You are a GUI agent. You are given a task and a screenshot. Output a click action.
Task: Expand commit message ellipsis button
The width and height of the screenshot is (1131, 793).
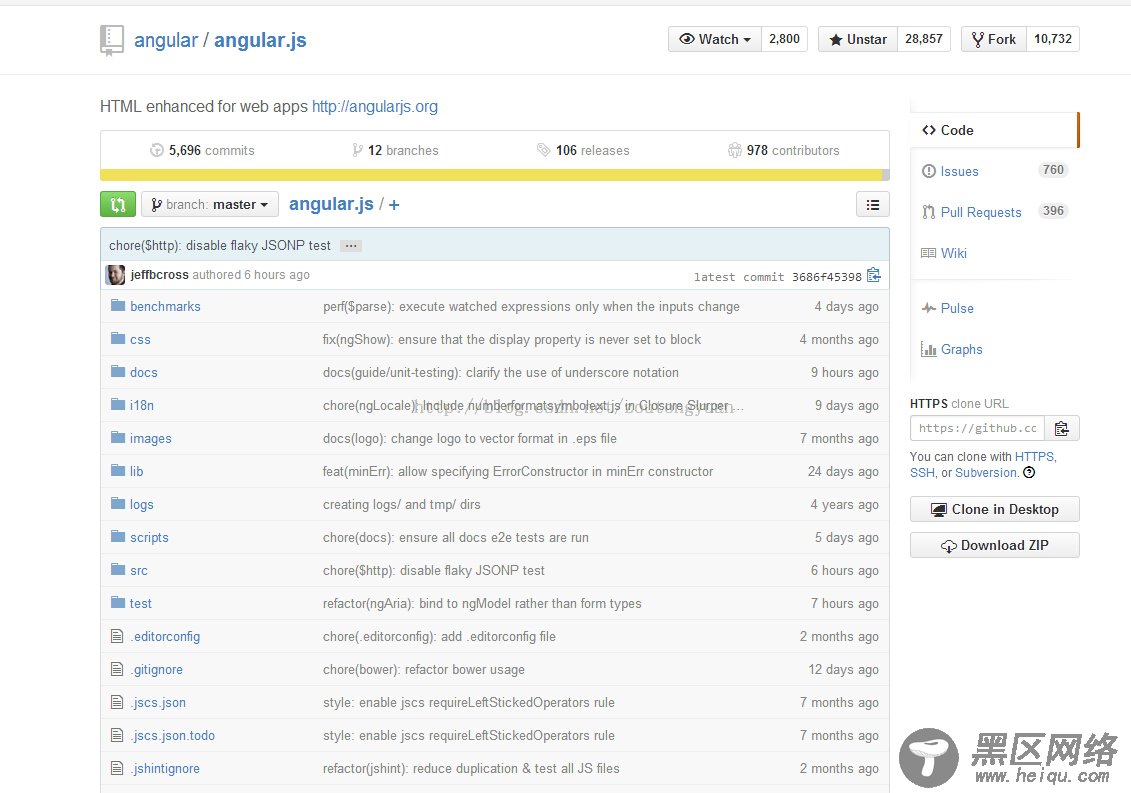coord(351,246)
